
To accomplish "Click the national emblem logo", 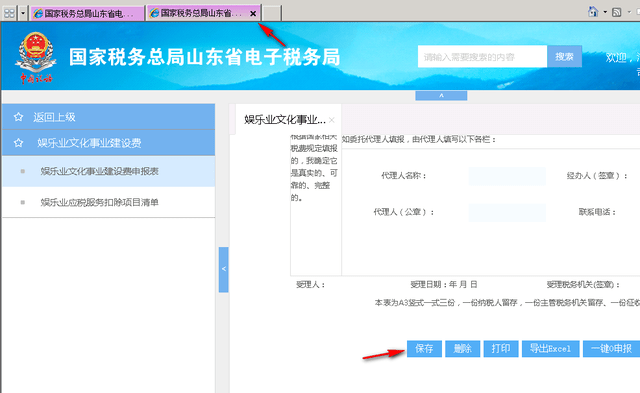I will click(x=36, y=57).
